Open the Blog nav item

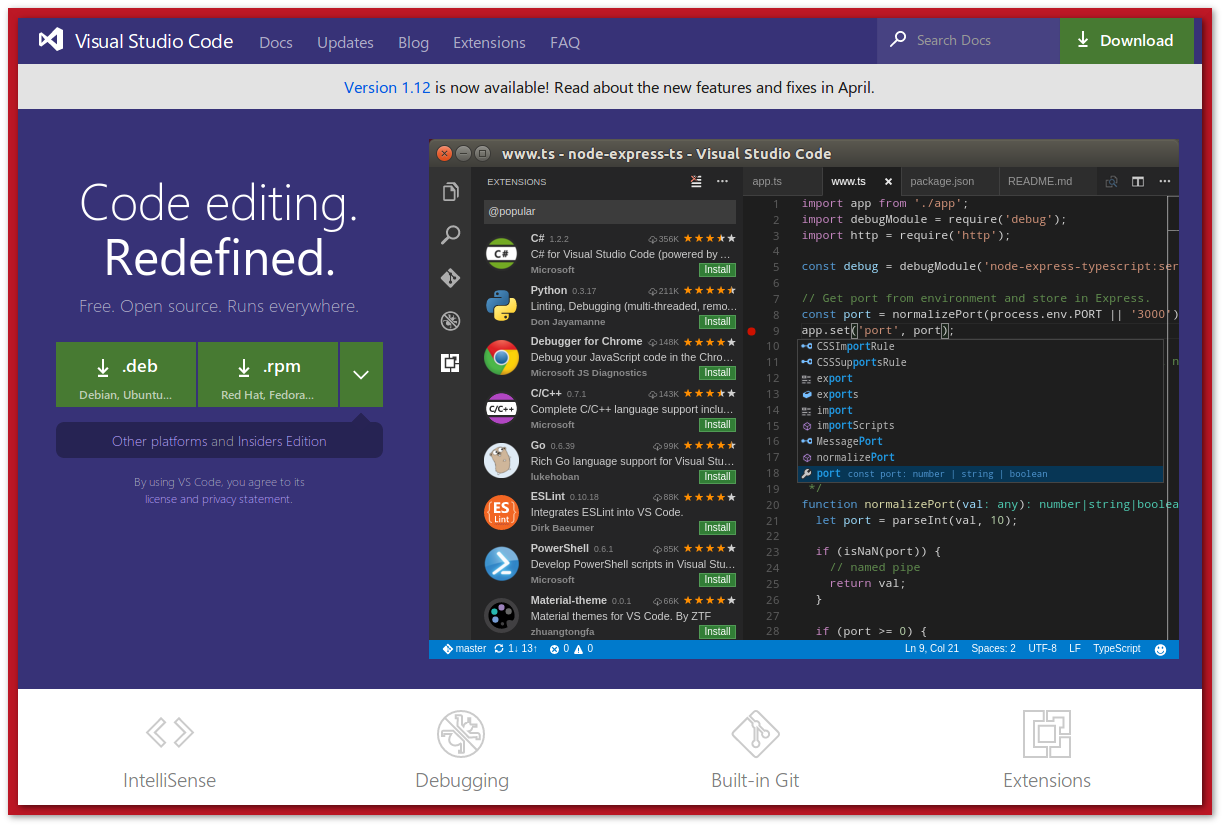coord(413,42)
